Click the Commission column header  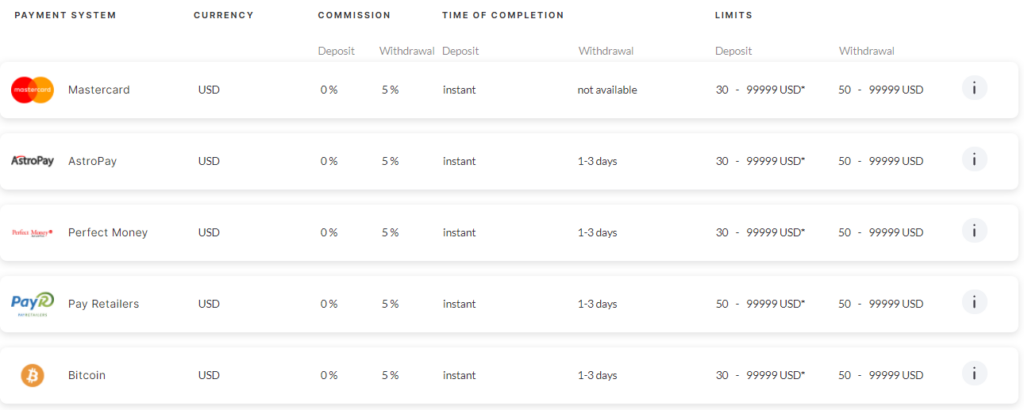point(354,15)
